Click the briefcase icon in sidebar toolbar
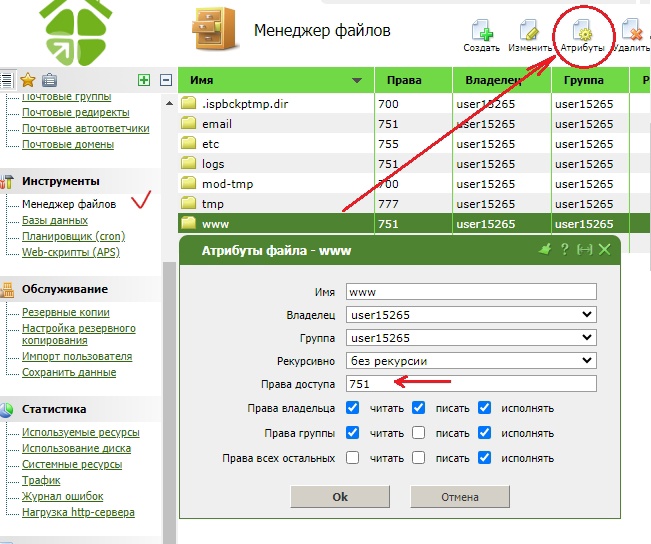This screenshot has width=651, height=544. (49, 80)
